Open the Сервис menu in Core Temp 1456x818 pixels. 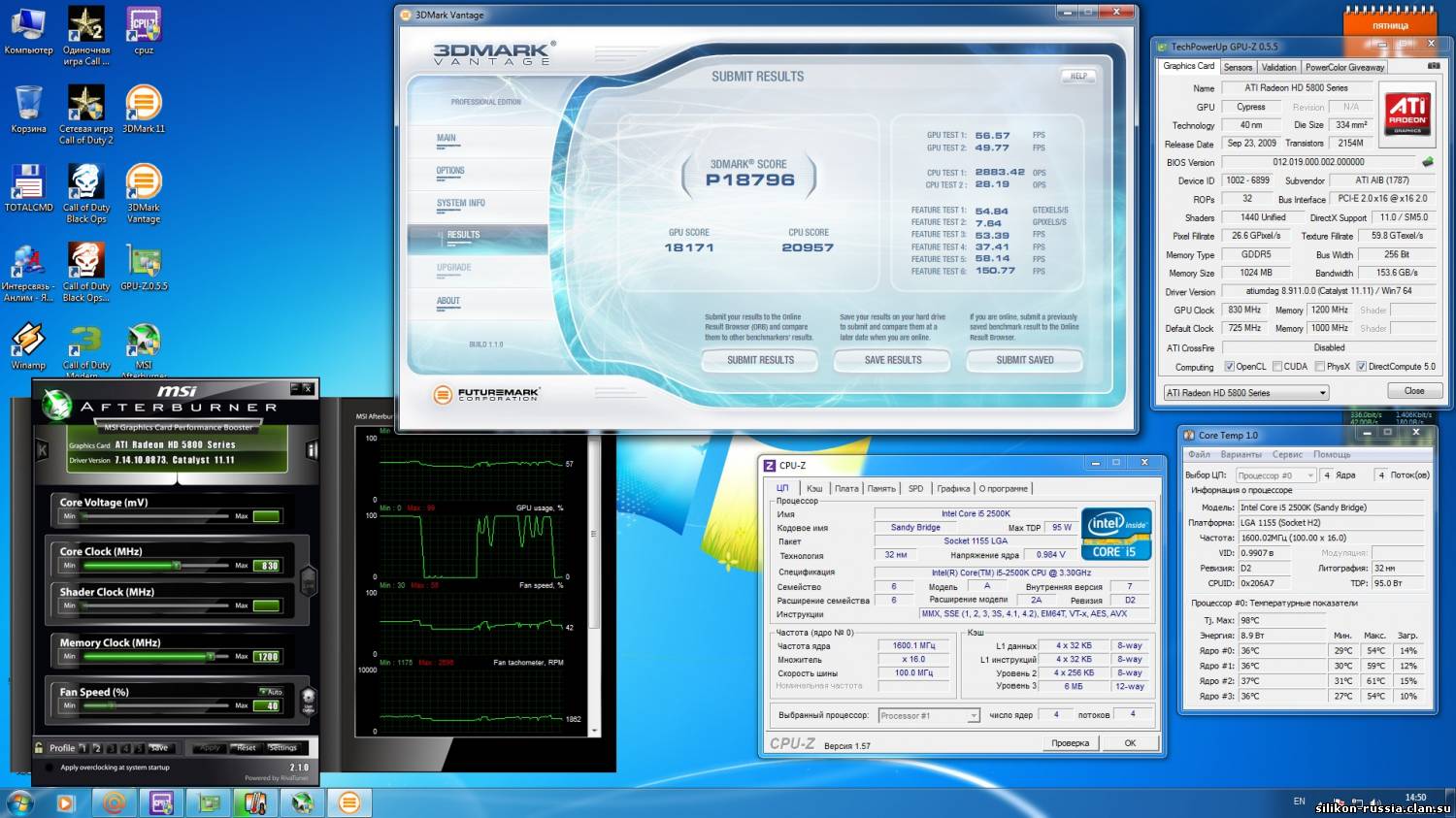pyautogui.click(x=1287, y=454)
